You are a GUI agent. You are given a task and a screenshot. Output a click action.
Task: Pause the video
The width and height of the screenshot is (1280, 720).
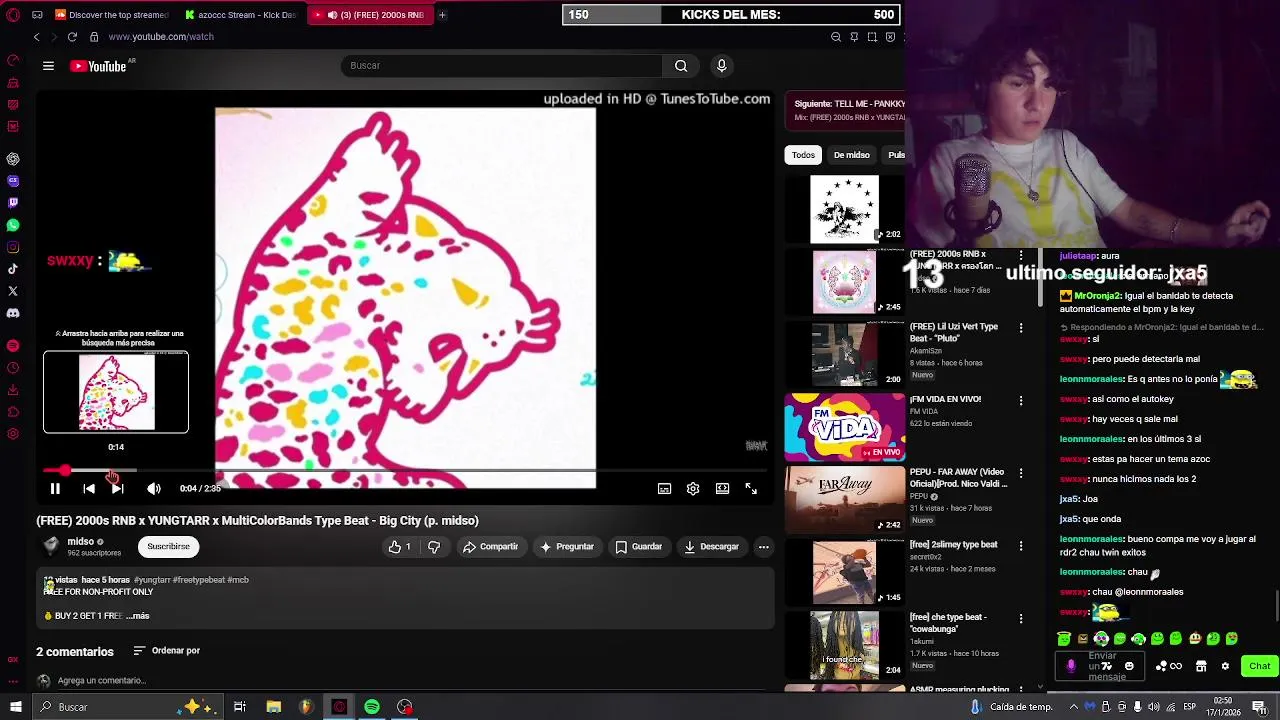coord(55,488)
